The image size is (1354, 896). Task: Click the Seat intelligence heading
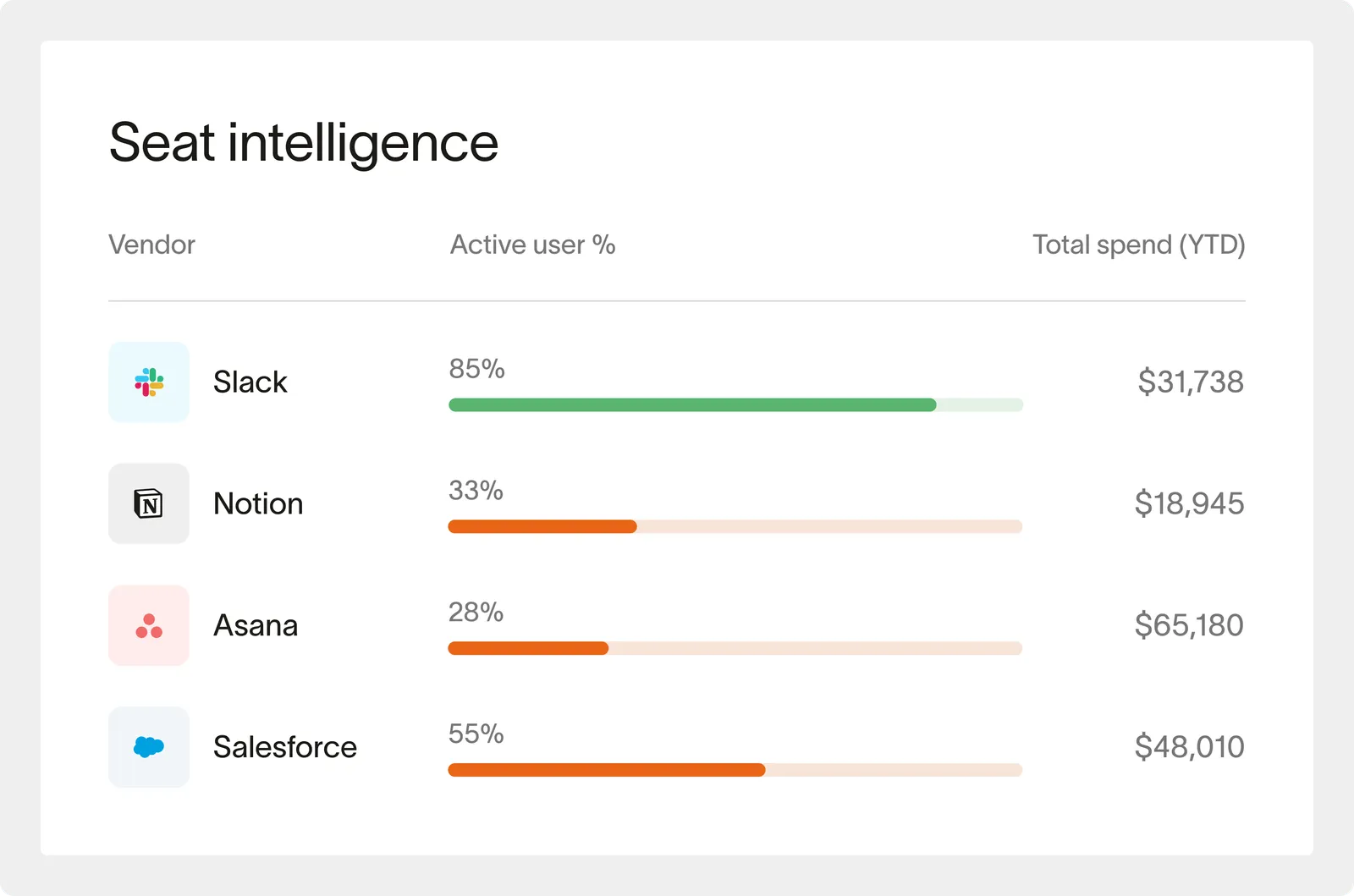(x=304, y=142)
